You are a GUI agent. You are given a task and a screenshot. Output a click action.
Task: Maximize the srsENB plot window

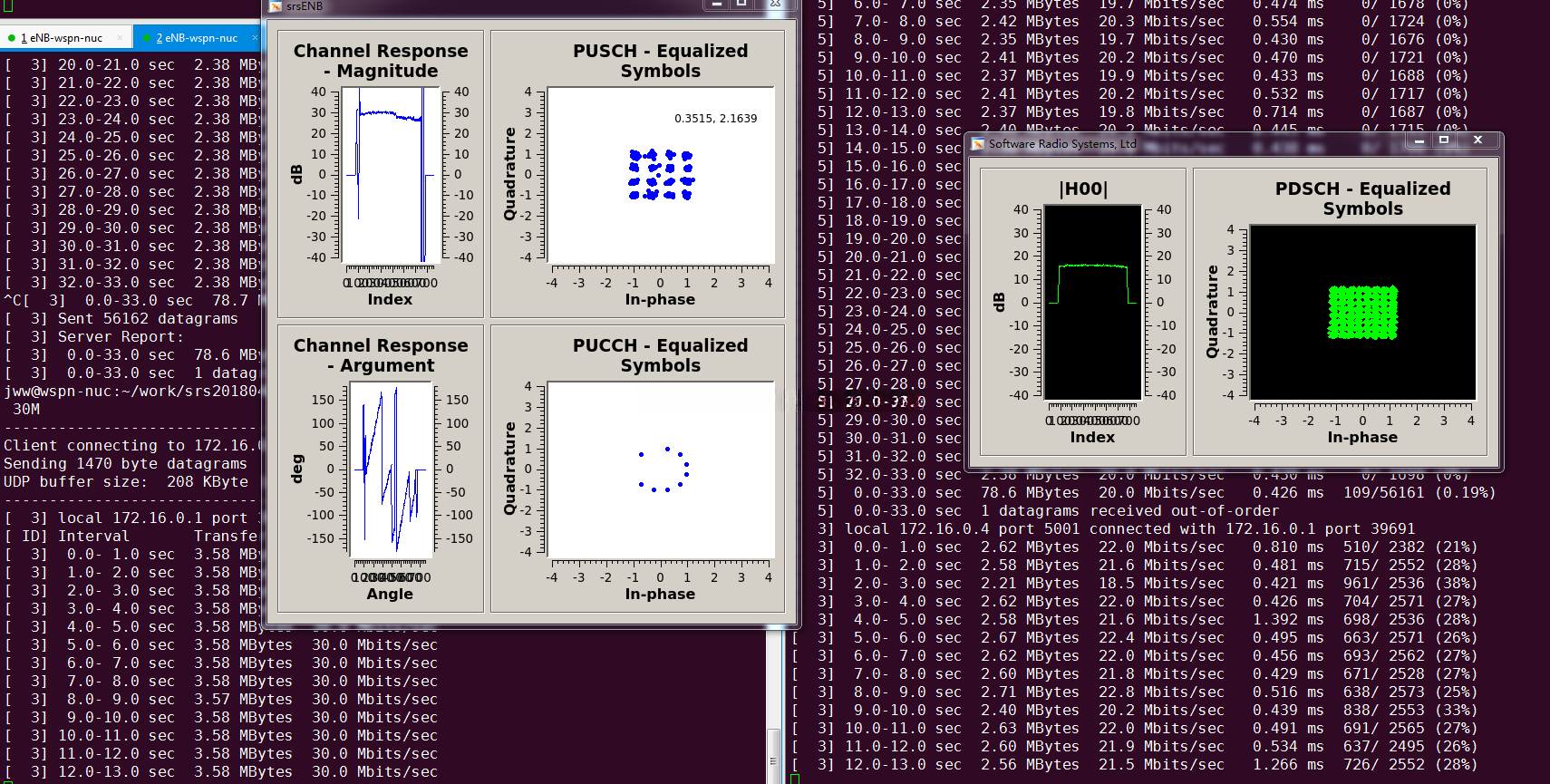point(741,5)
